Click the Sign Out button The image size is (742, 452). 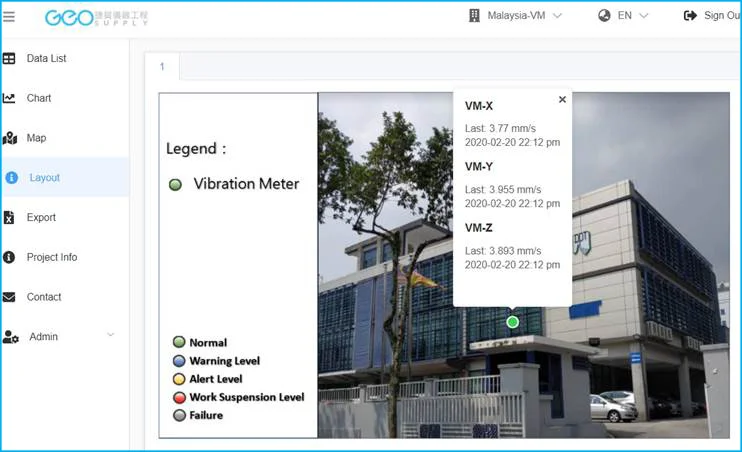tap(712, 16)
